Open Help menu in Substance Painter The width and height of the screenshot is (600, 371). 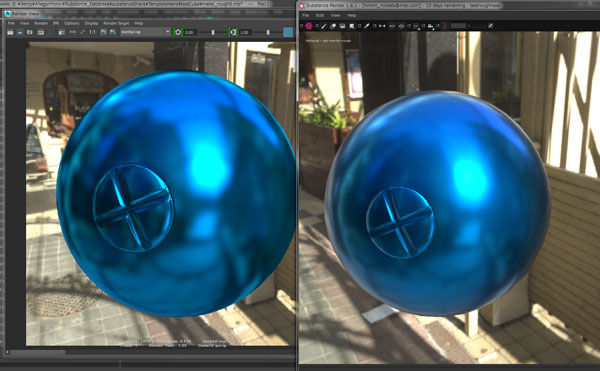click(x=352, y=15)
